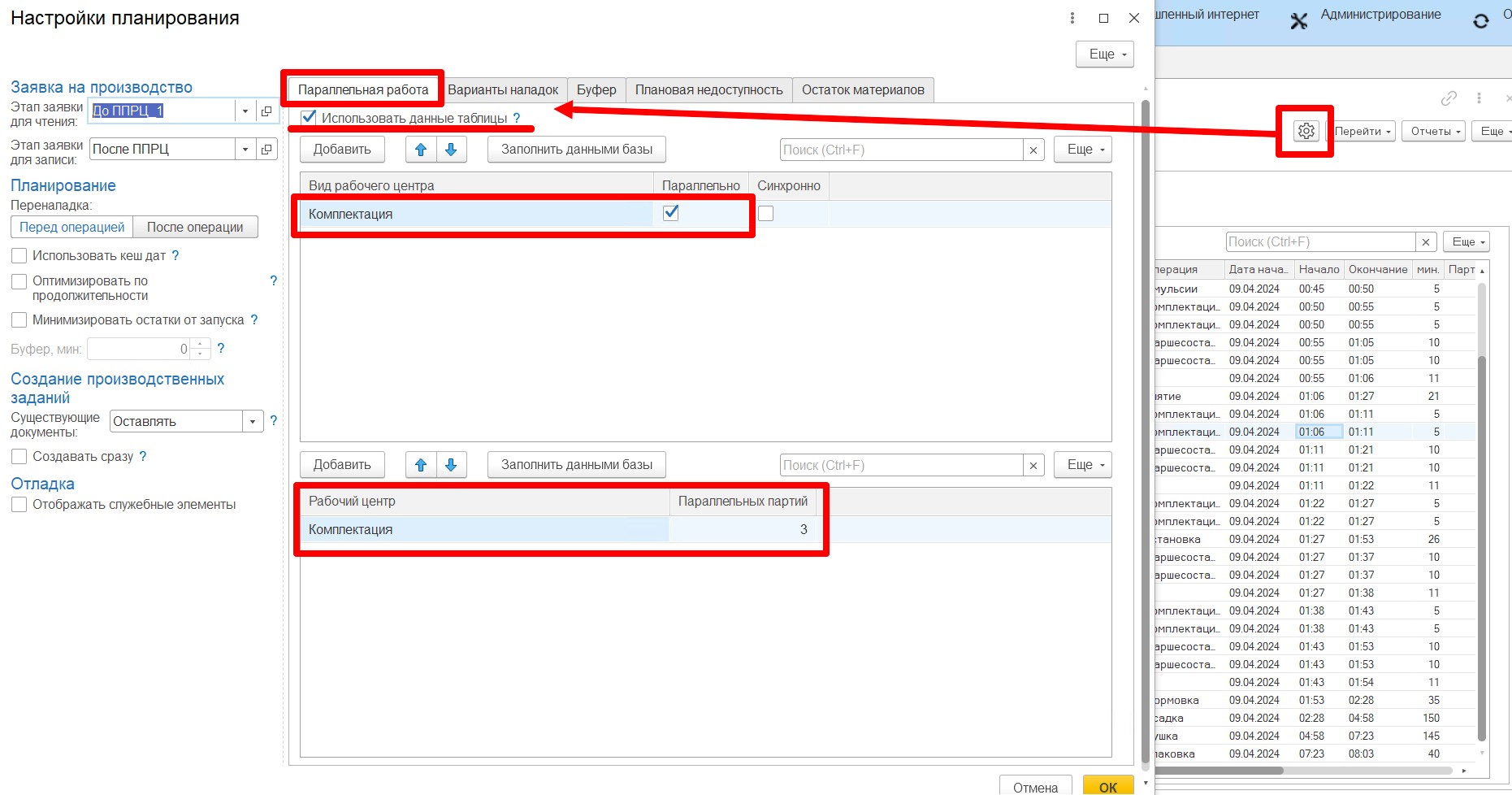Enable 'Синхронно' checkbox for Комплектация

[765, 214]
